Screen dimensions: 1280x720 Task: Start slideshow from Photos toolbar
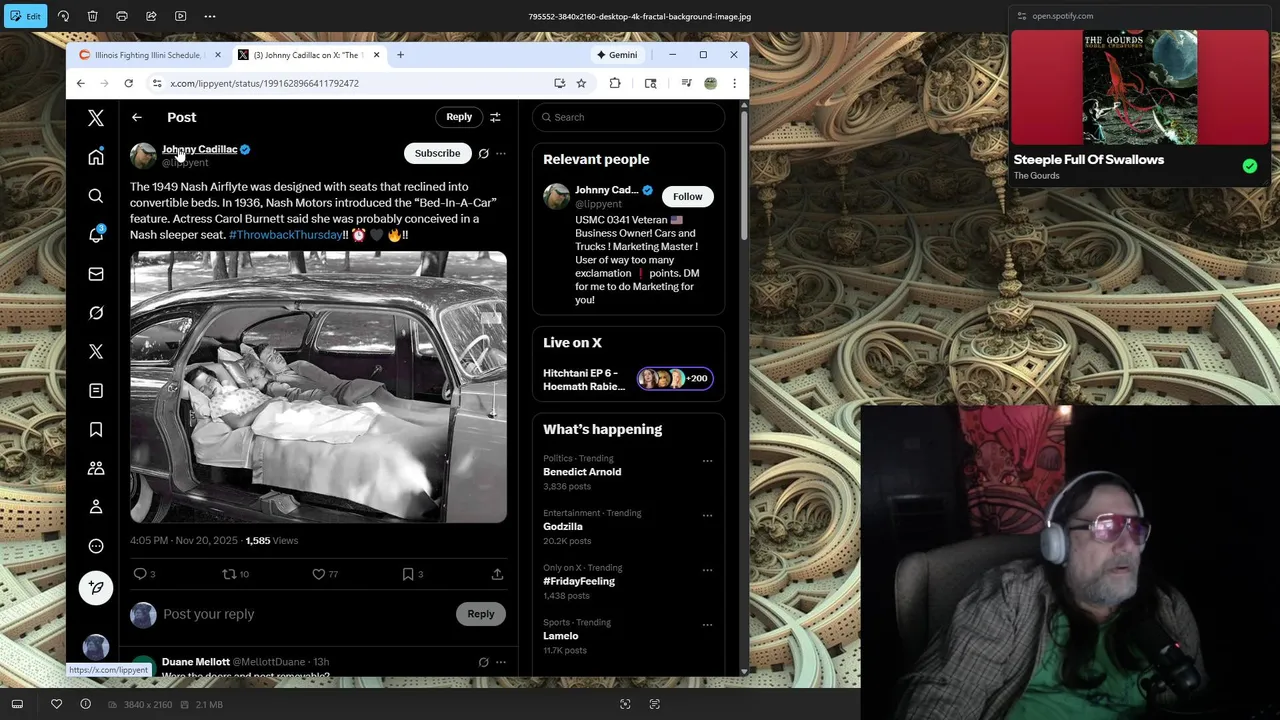coord(180,16)
